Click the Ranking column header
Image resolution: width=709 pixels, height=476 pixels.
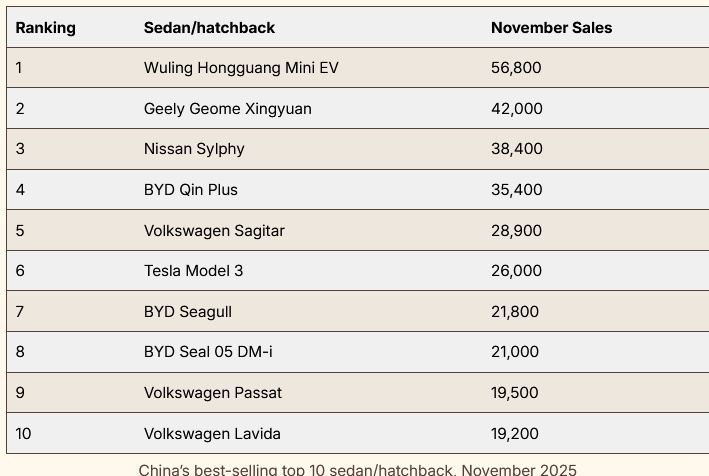click(46, 28)
